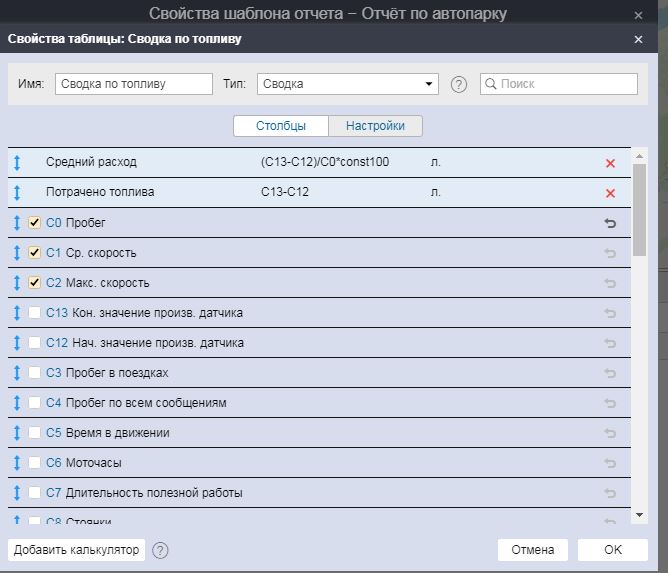
Task: Click the Отмена button
Action: tap(532, 550)
